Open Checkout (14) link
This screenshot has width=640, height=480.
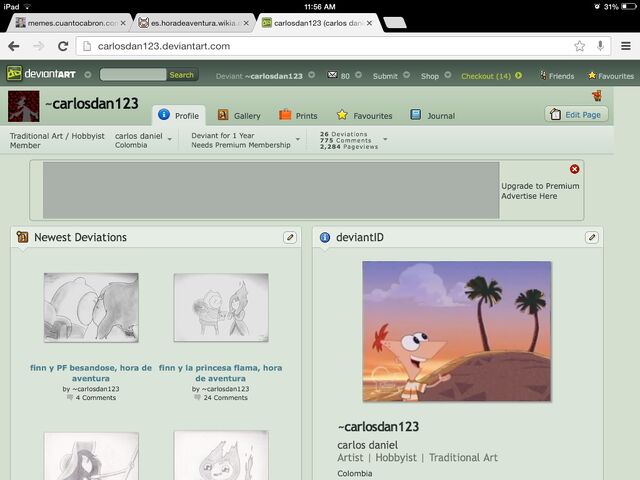486,76
